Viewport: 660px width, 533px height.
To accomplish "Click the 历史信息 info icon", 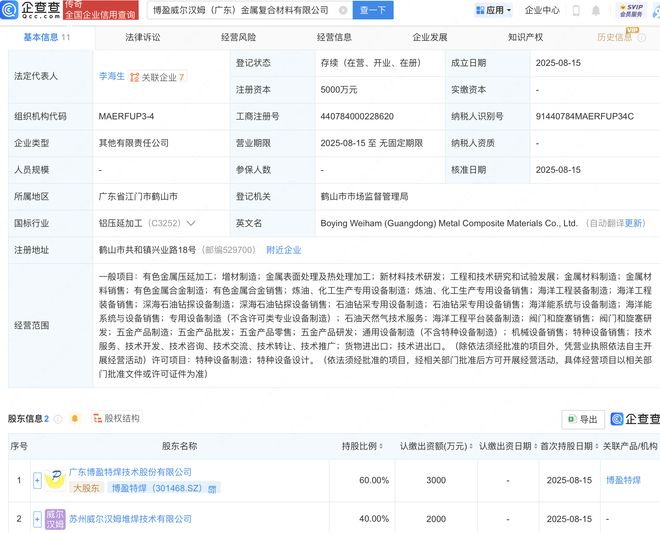I will coord(641,38).
